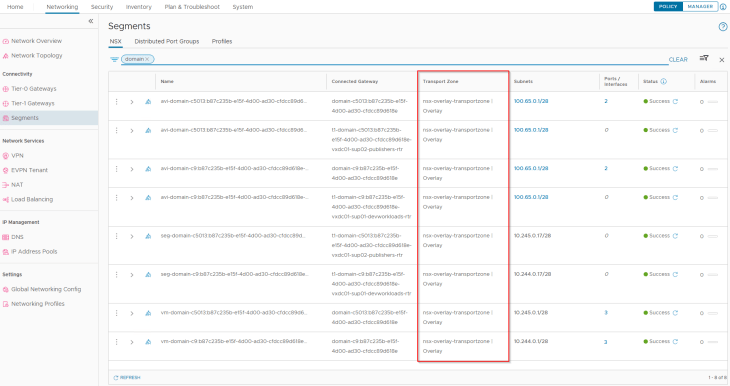Open the user icon beside the Manager button
This screenshot has width=730, height=386.
(x=723, y=7)
